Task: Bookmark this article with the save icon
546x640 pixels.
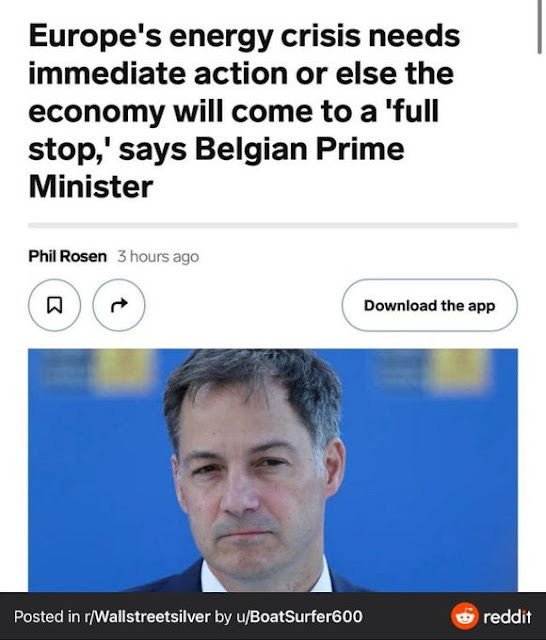Action: coord(54,305)
